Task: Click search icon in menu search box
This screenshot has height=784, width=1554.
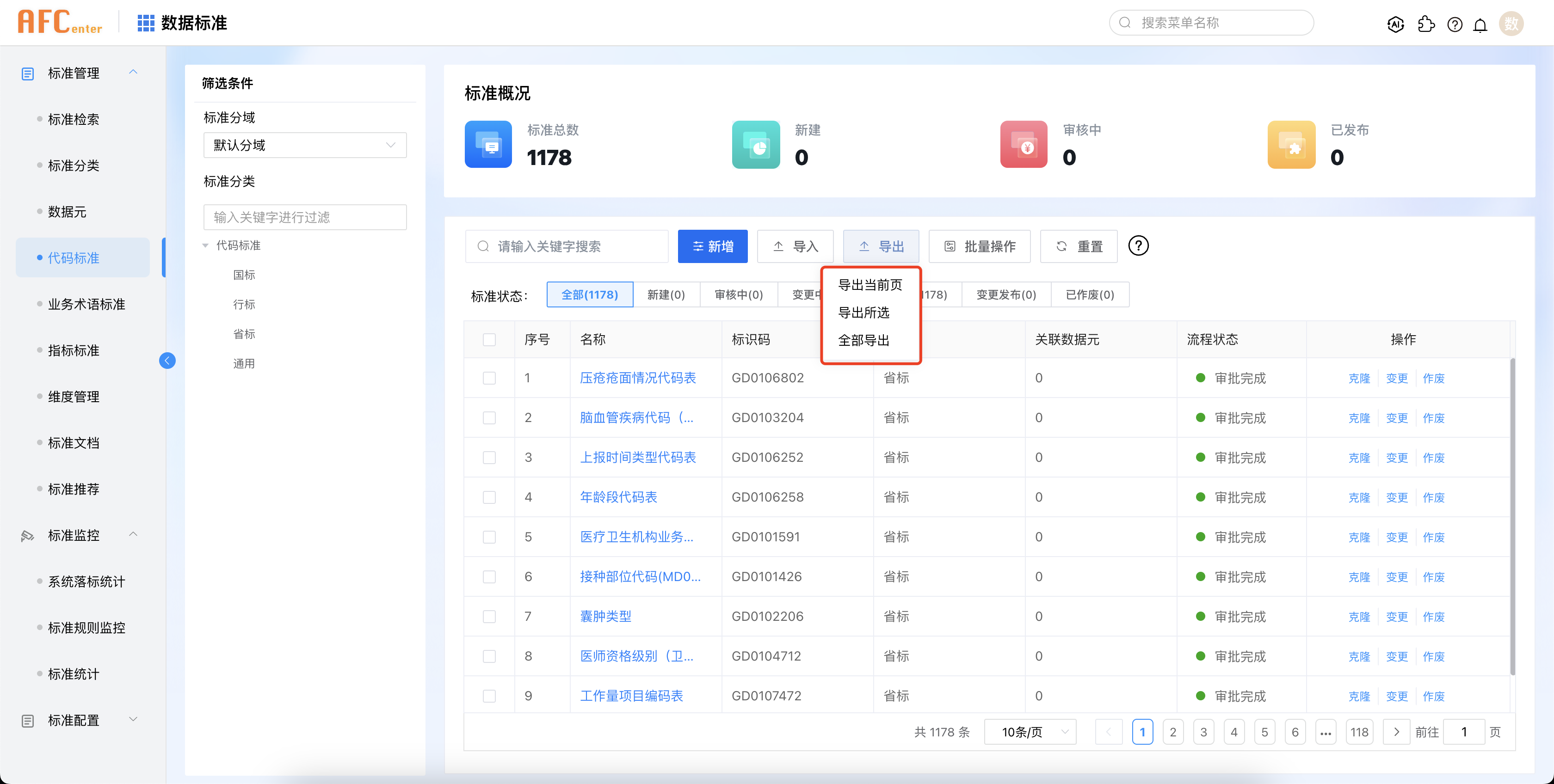Action: (x=1125, y=23)
